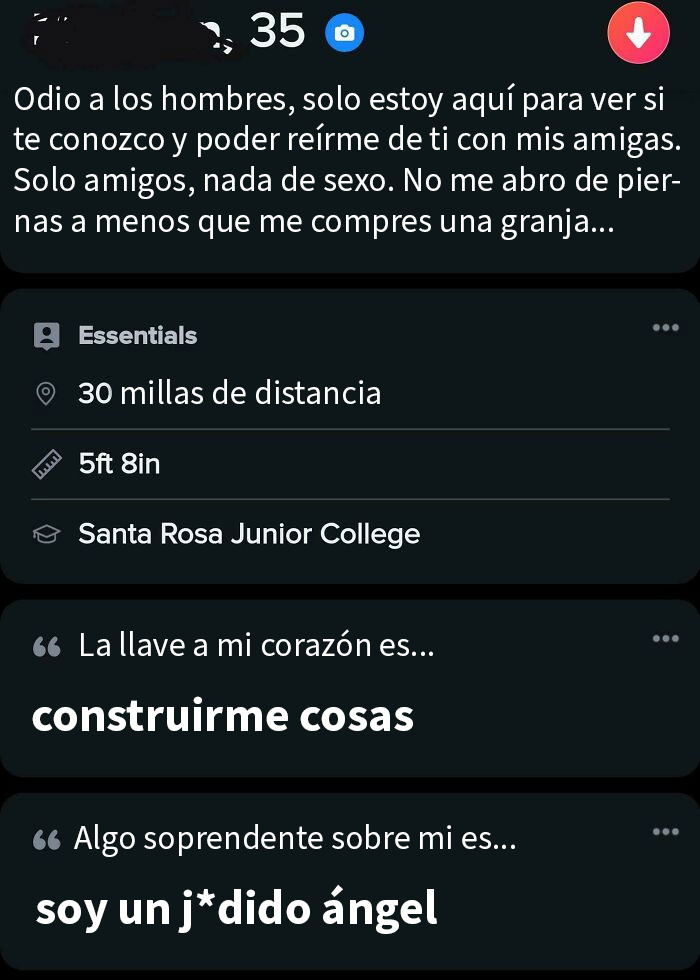Click the Essentials section header

point(138,335)
